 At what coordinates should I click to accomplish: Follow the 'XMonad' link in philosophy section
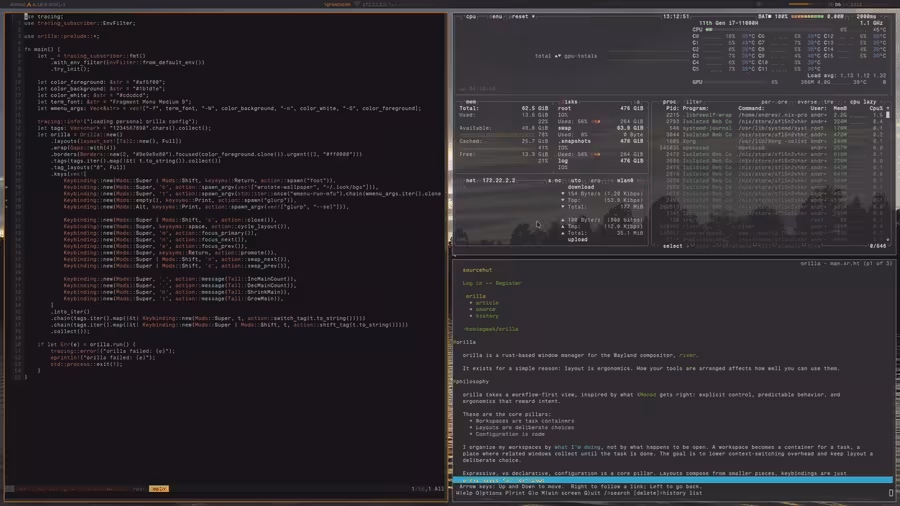click(646, 395)
